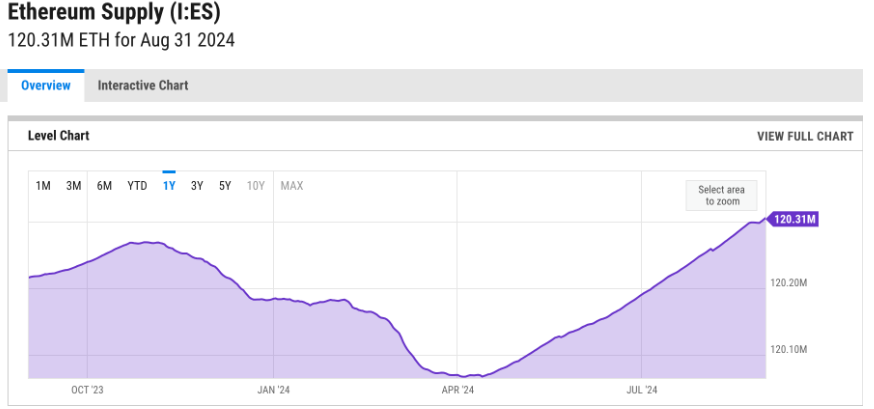Click the OCT '23 axis label
Screen dimensions: 874x409
tap(87, 390)
